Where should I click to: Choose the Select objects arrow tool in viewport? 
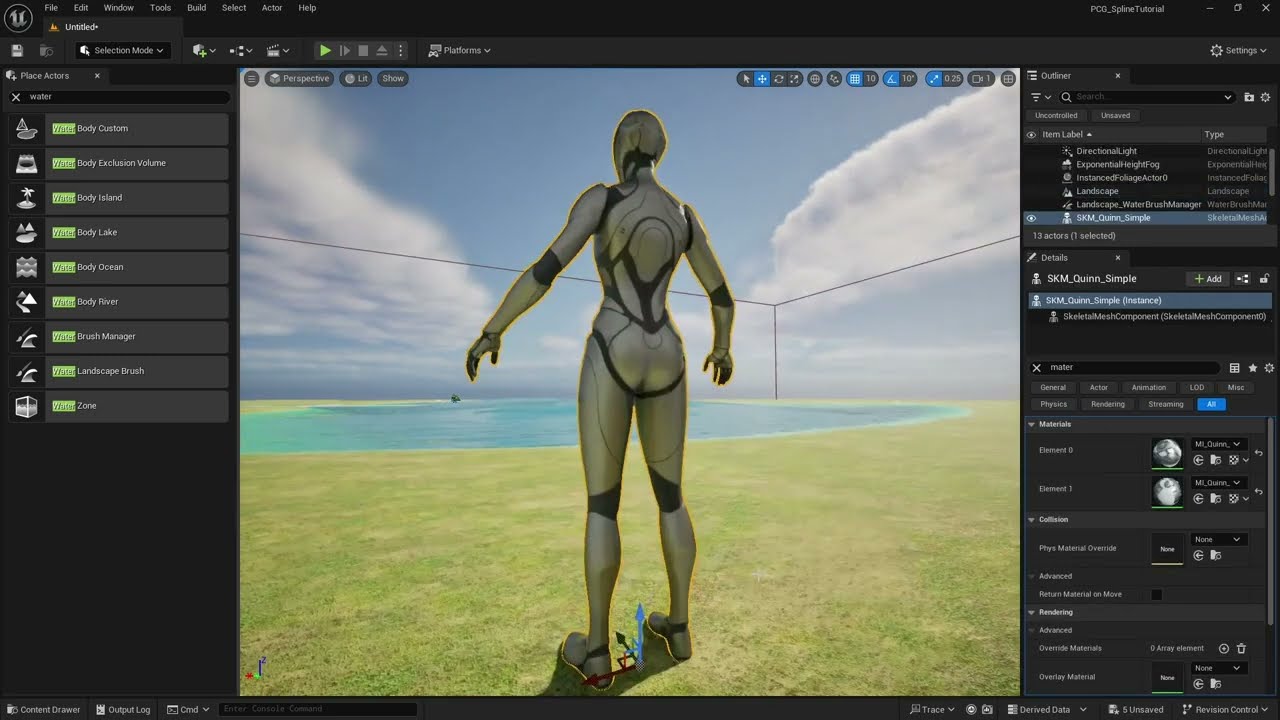[x=746, y=78]
